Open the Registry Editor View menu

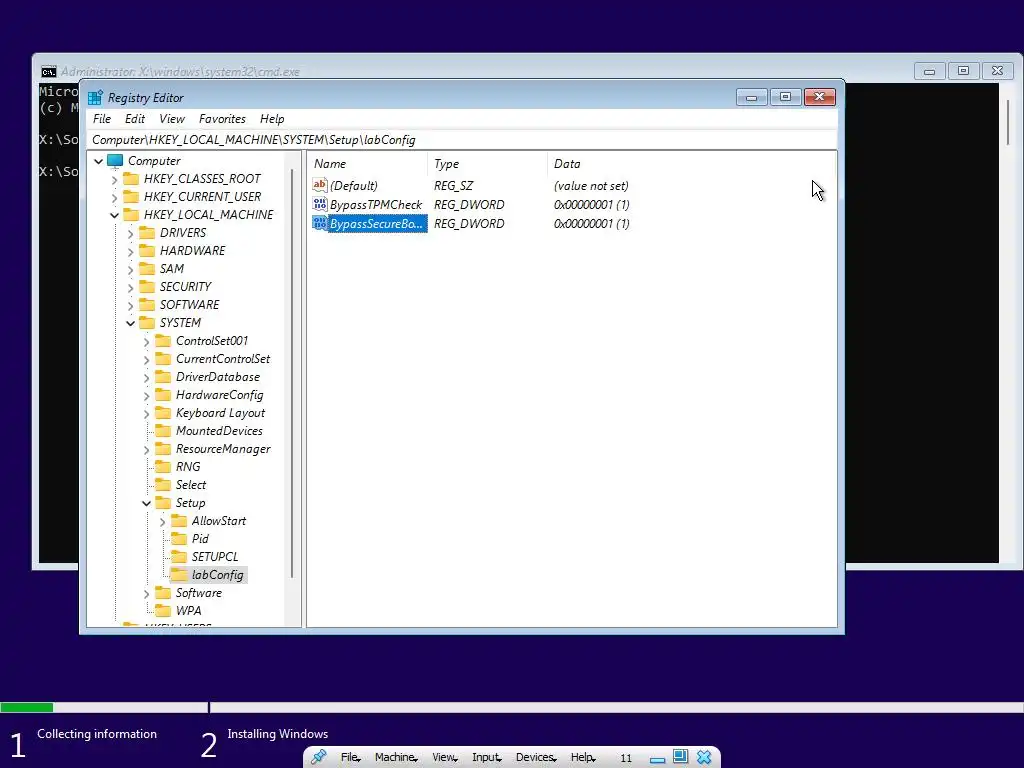coord(172,119)
